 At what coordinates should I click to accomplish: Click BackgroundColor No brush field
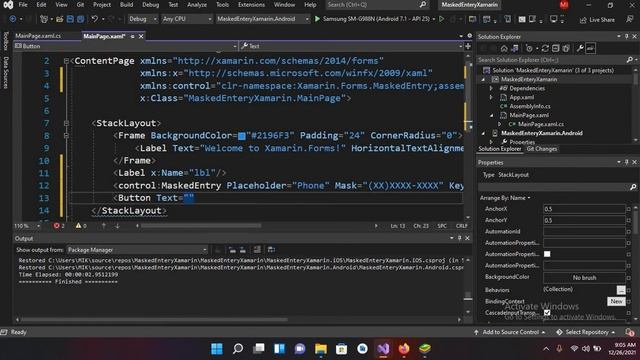coord(584,278)
